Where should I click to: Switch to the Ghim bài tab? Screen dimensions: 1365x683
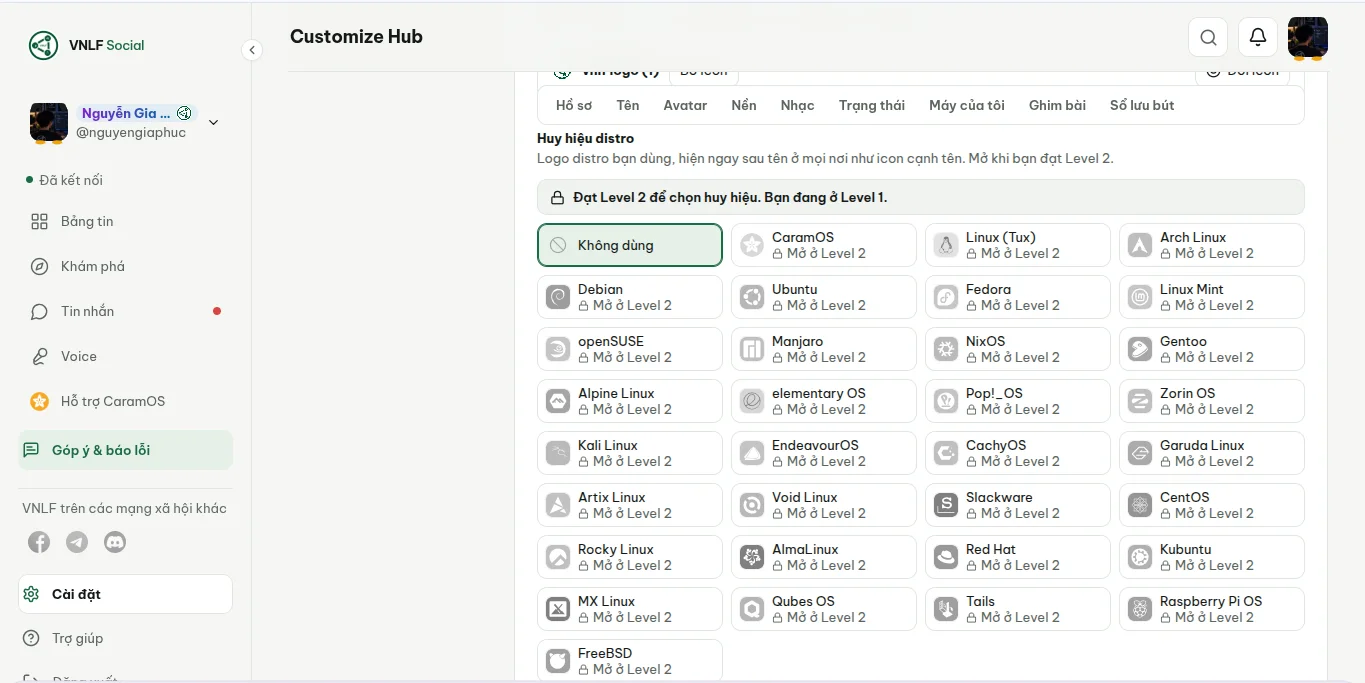pos(1057,105)
